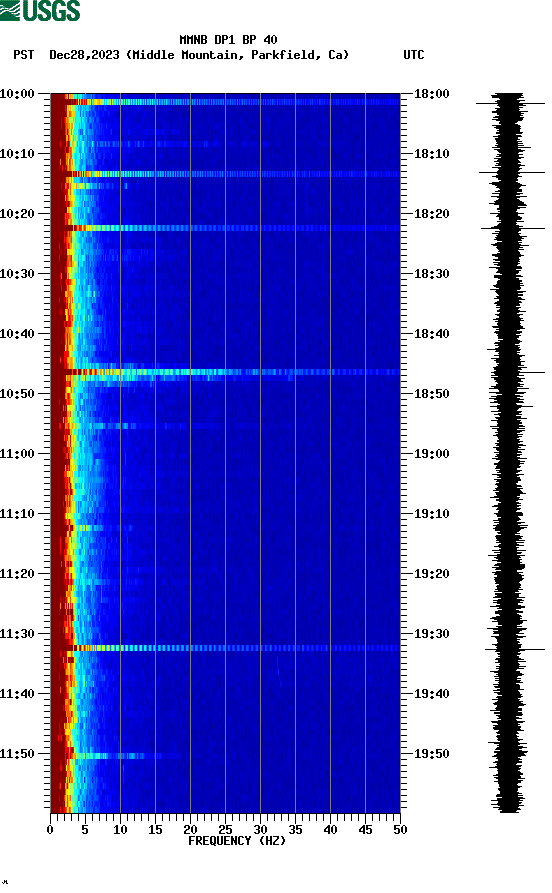Click the 45 Hz frequency tick label
This screenshot has height=893, width=552.
365,830
